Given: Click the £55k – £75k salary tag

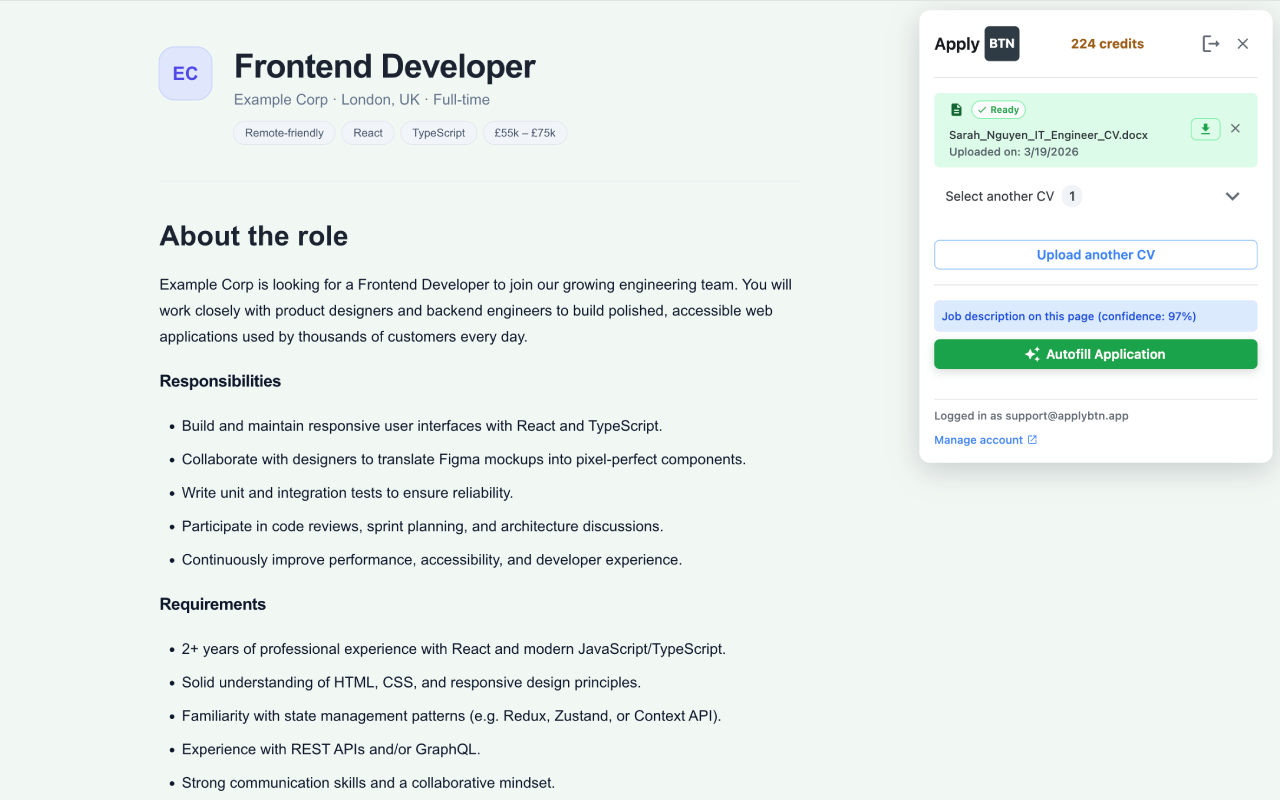Looking at the screenshot, I should (525, 132).
